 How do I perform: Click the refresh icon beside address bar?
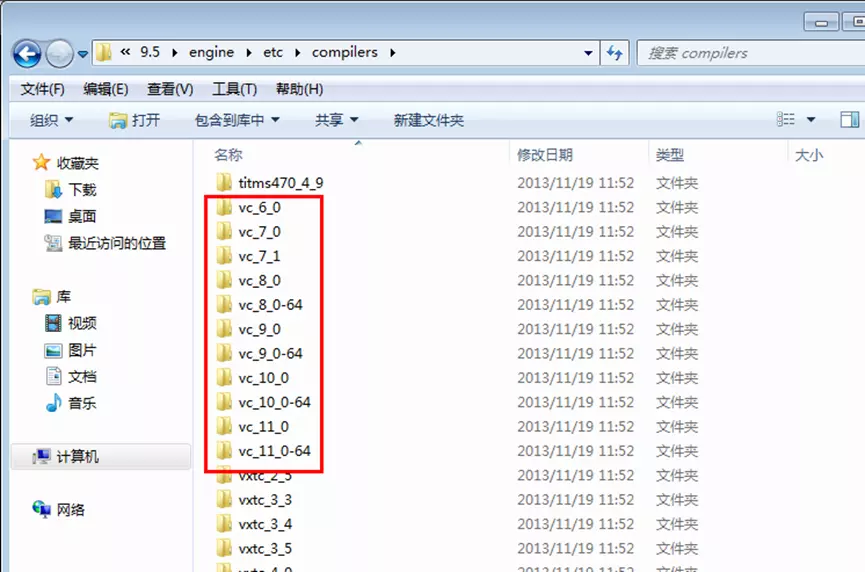pyautogui.click(x=615, y=53)
